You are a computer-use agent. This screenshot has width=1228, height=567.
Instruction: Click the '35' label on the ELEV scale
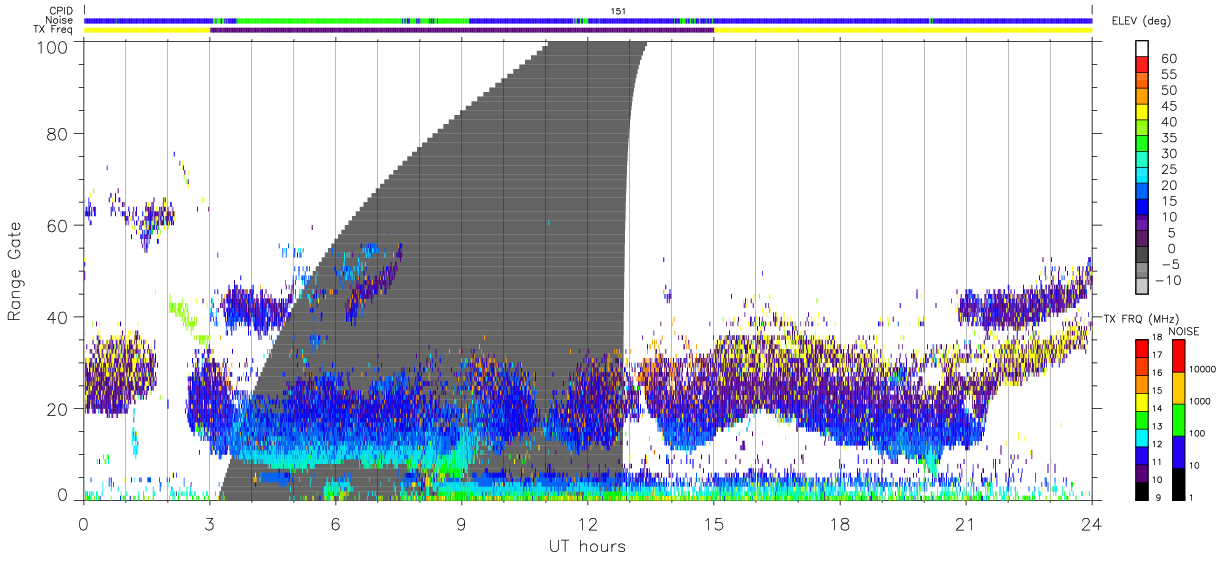[x=1168, y=138]
